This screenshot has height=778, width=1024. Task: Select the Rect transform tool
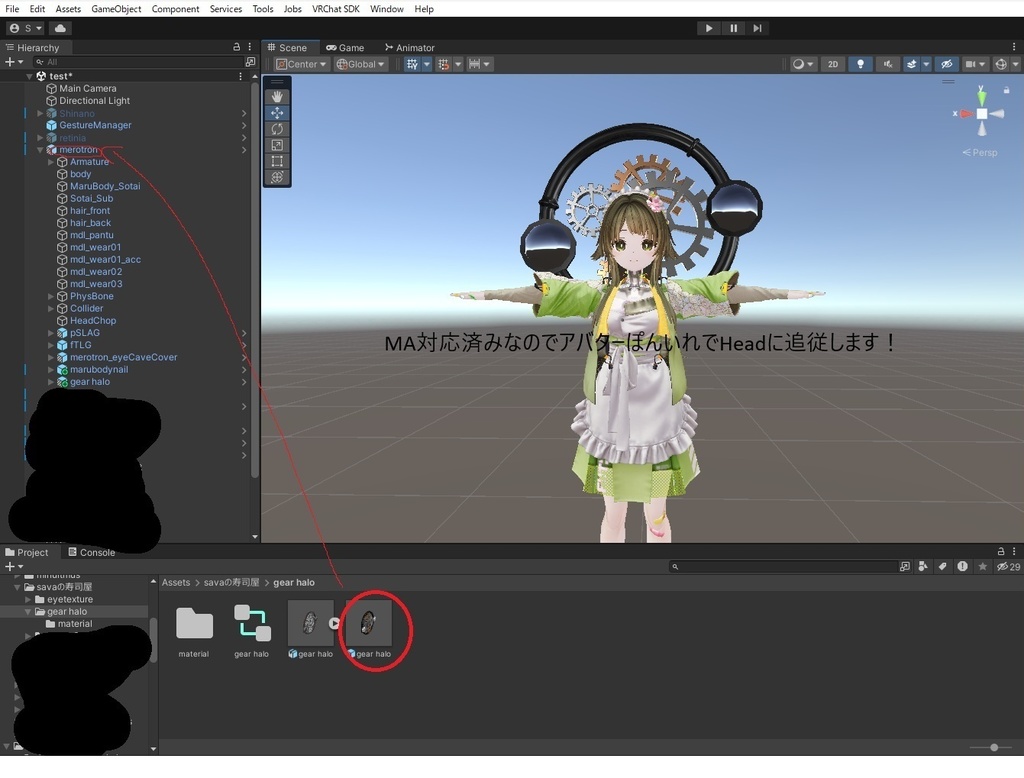(277, 161)
